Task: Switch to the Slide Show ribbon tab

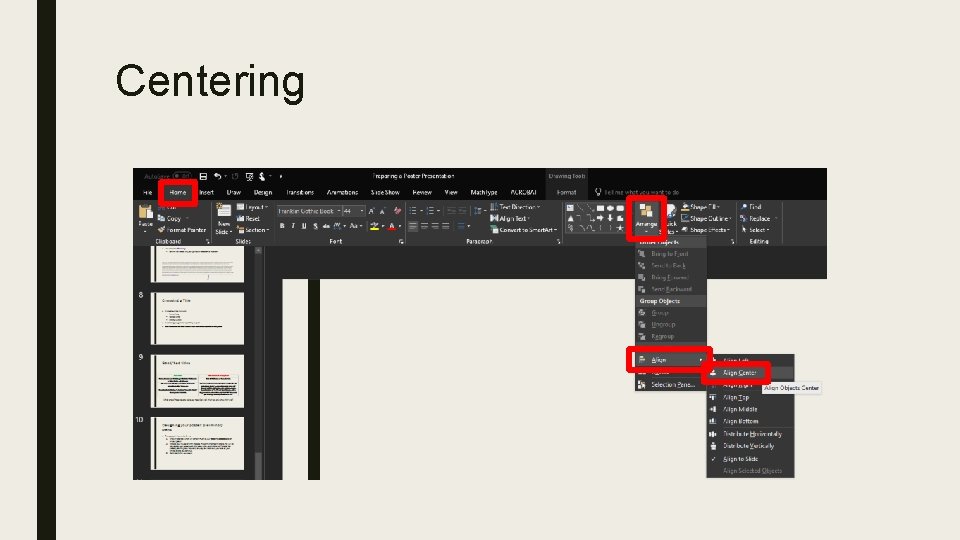Action: (x=385, y=192)
